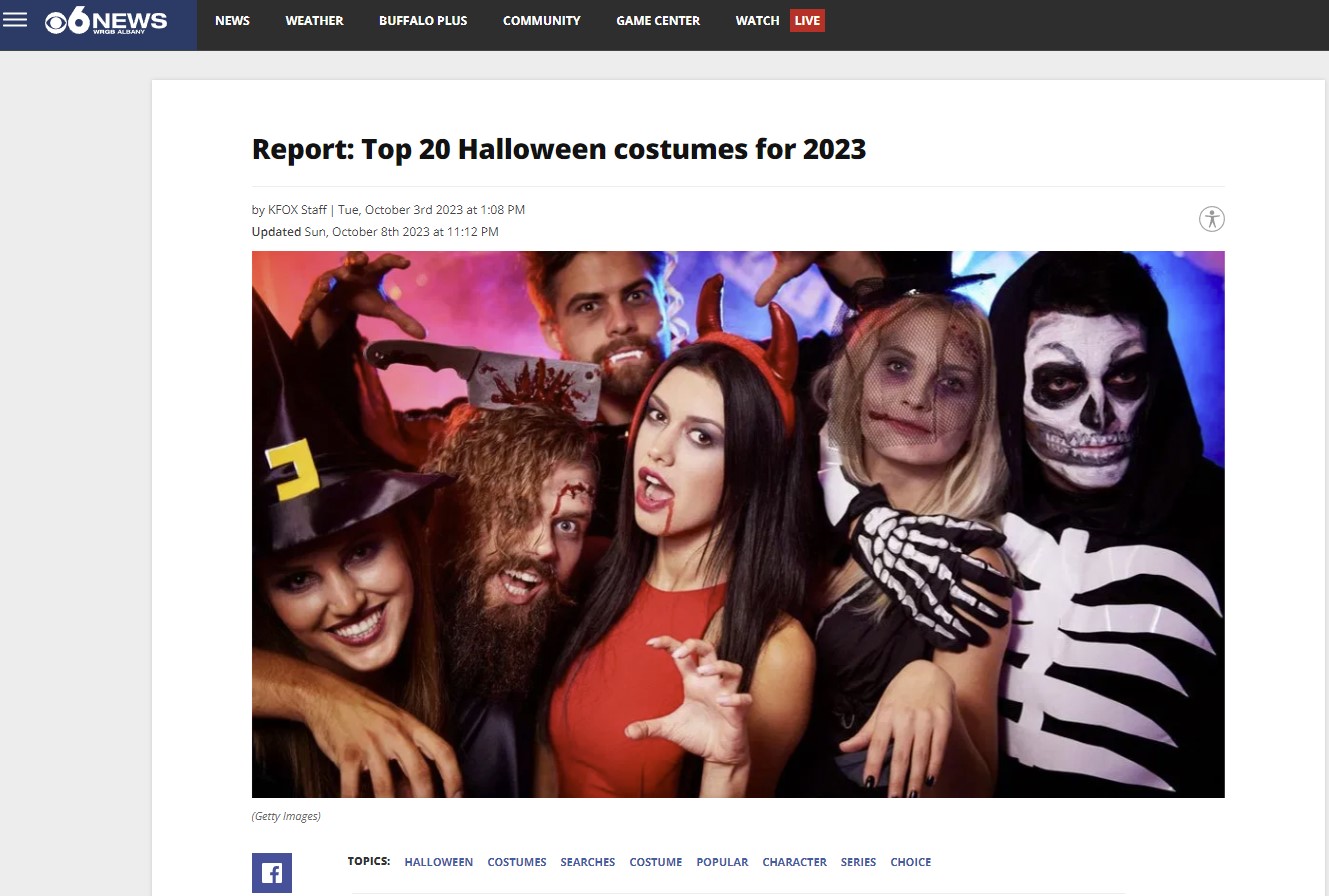This screenshot has width=1329, height=896.
Task: Open the accessibility options icon
Action: click(1211, 219)
